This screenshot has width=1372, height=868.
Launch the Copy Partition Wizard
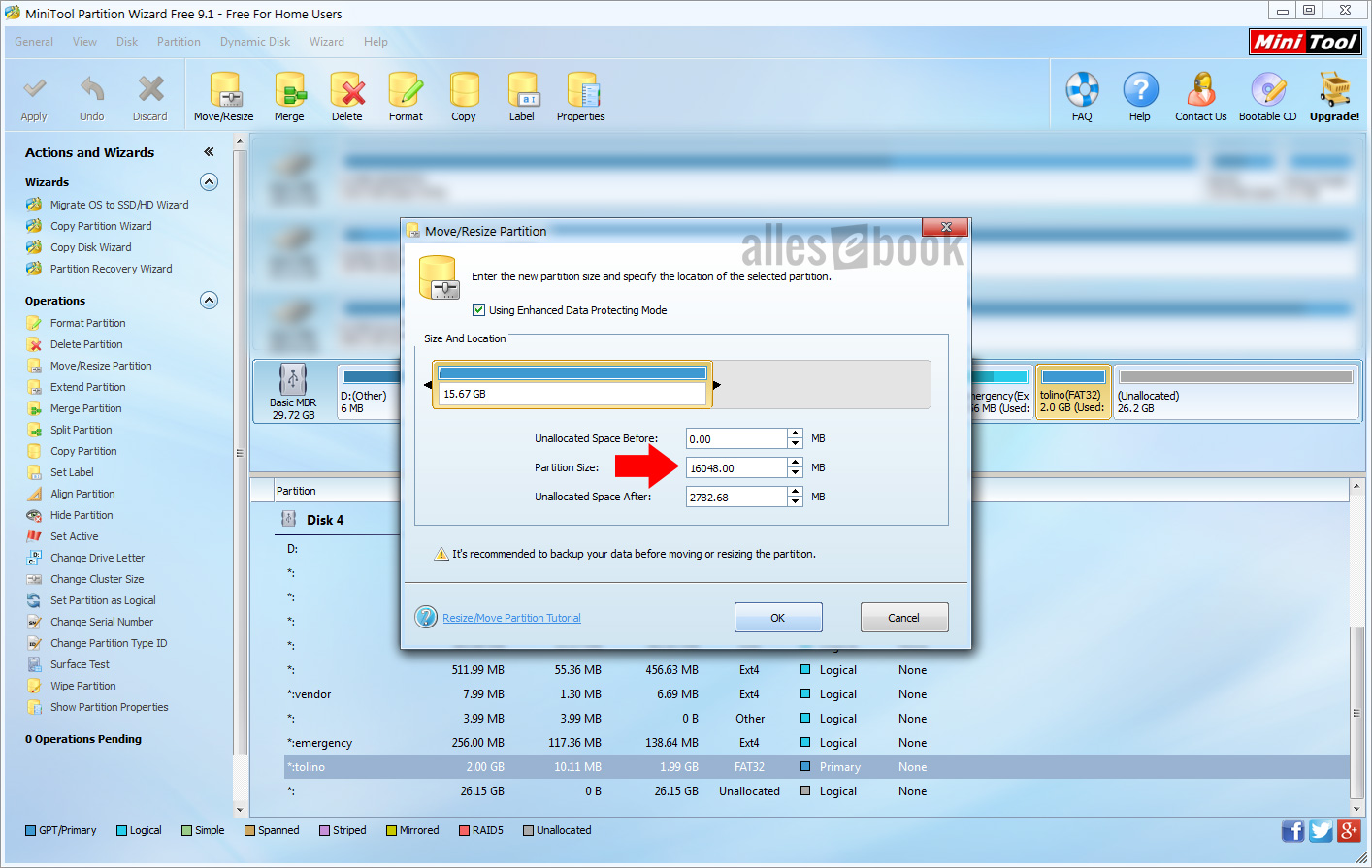click(x=101, y=226)
